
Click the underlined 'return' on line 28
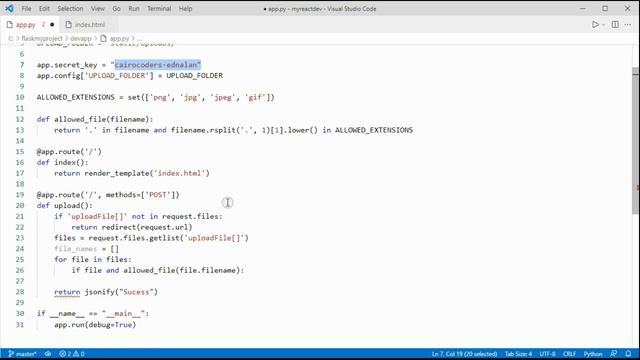(67, 292)
